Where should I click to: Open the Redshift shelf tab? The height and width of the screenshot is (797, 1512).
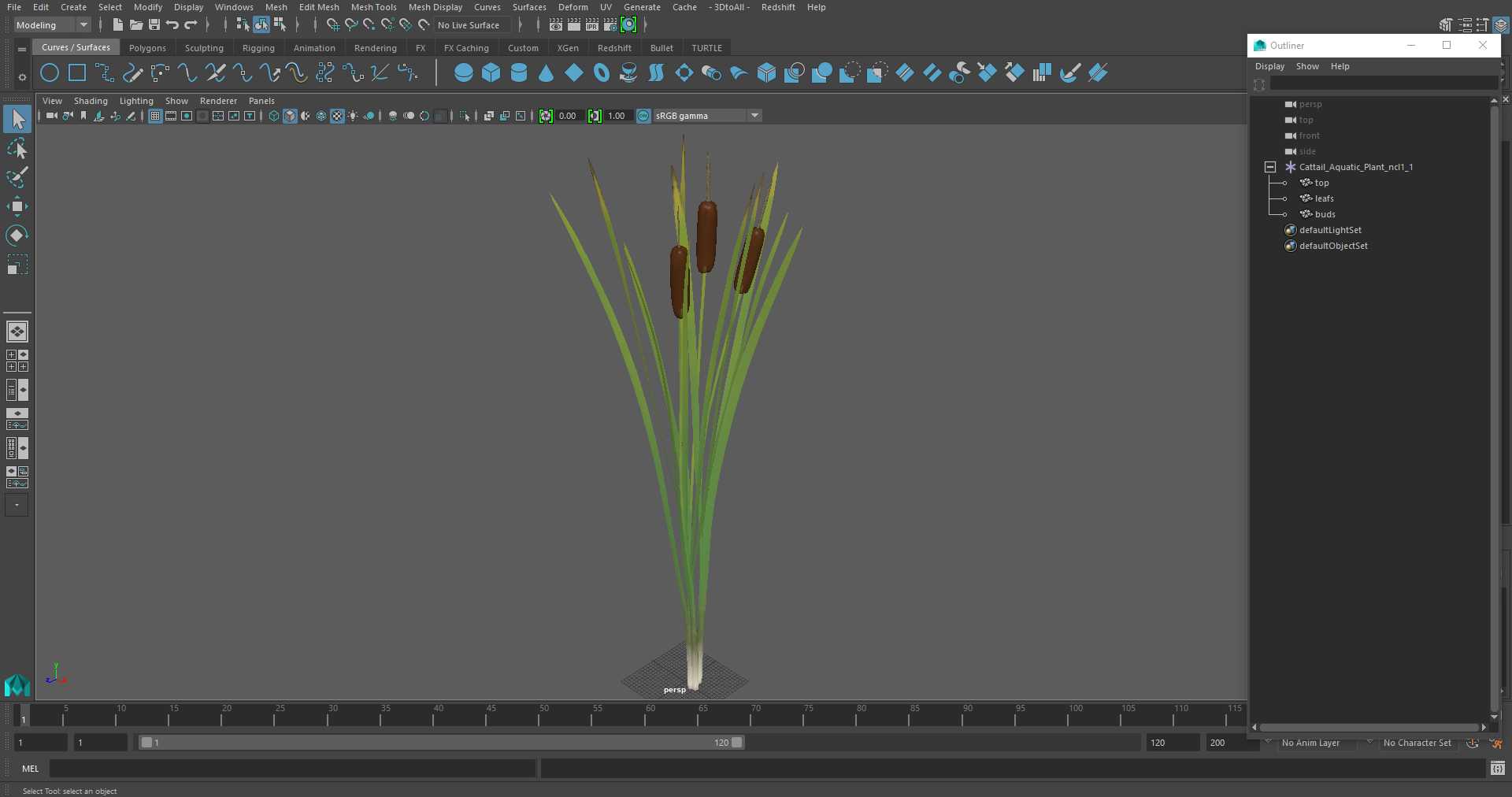tap(614, 48)
